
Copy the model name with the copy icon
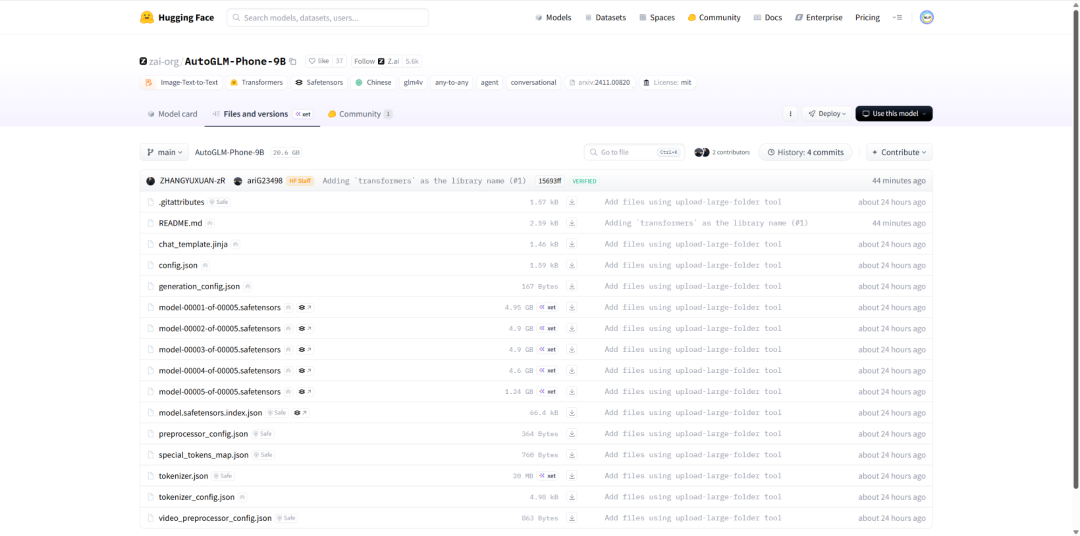(x=293, y=61)
